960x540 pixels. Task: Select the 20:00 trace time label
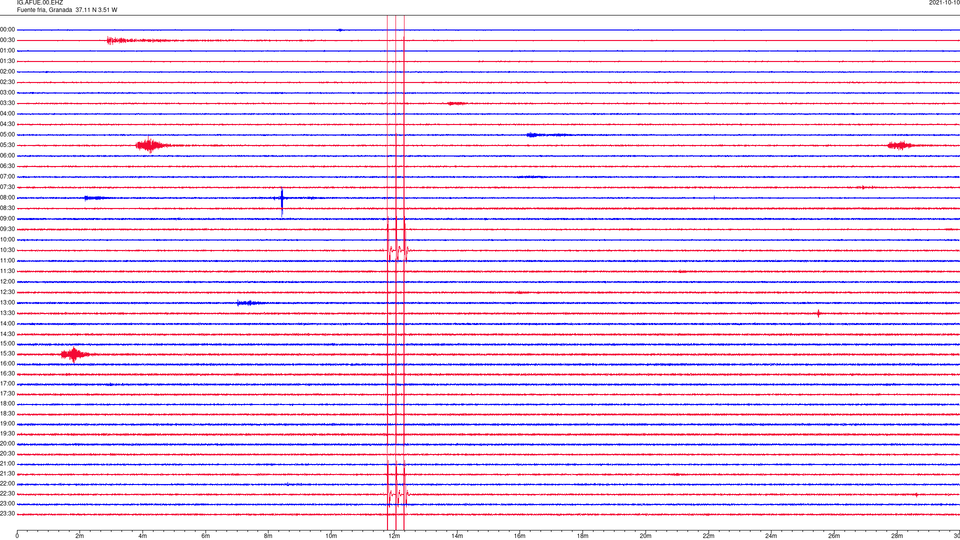coord(8,443)
